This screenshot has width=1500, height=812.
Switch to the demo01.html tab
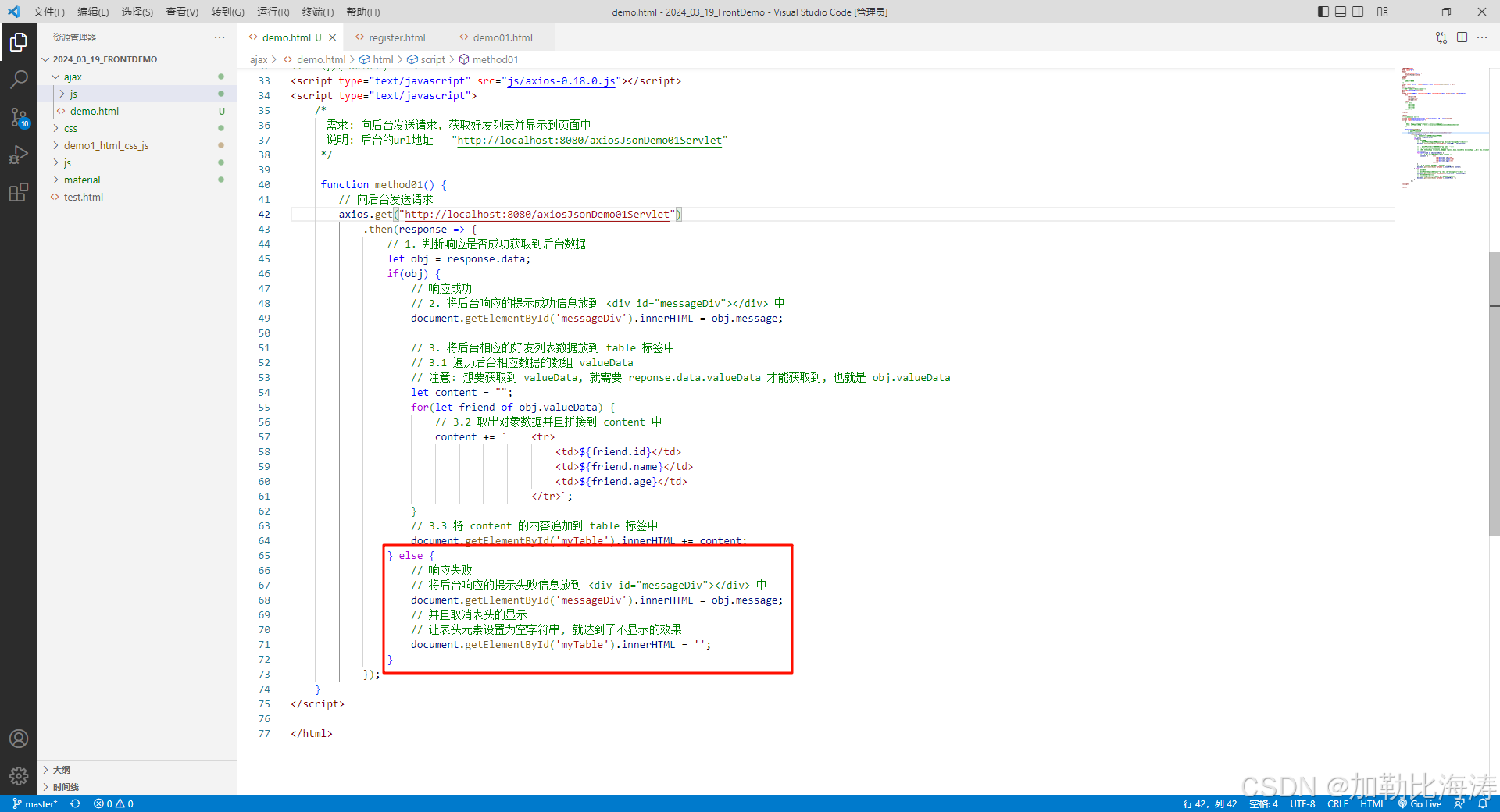[x=502, y=37]
